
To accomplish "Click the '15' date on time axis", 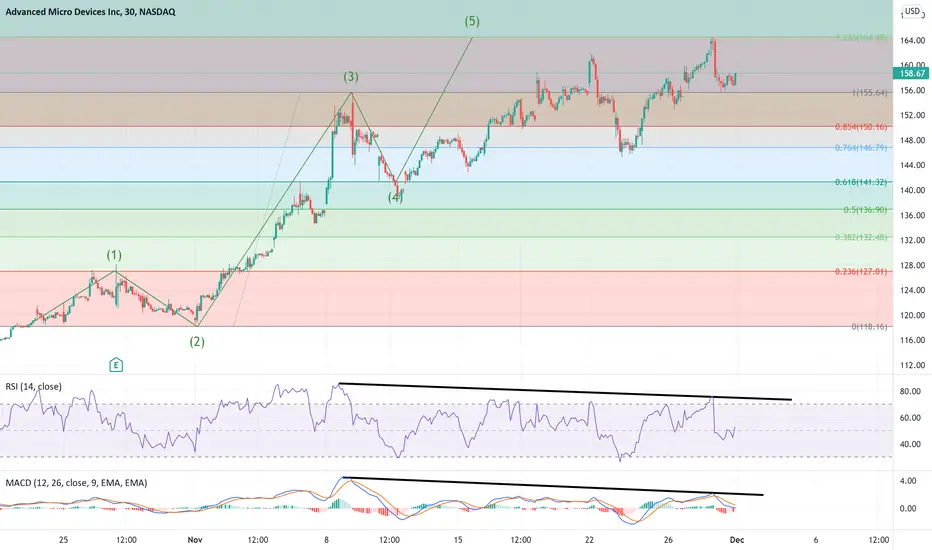I will [458, 540].
